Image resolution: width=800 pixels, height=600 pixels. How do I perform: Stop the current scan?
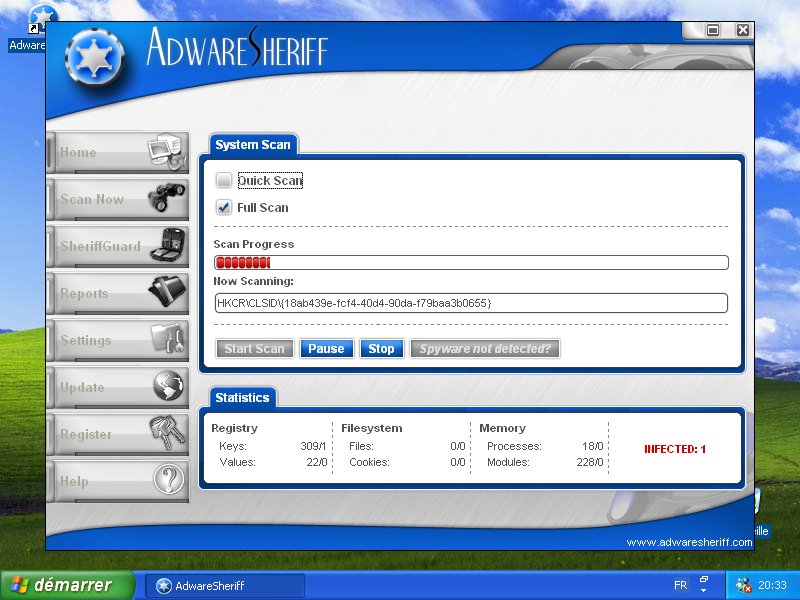point(382,348)
